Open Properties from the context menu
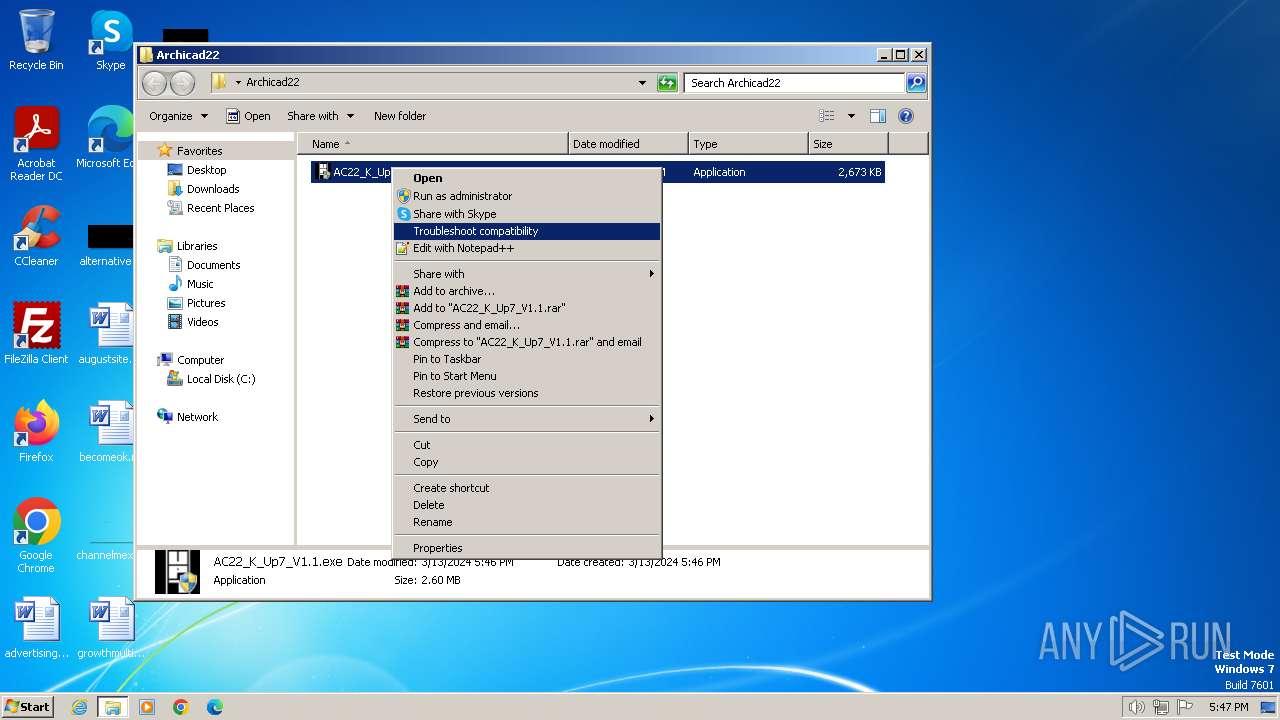 526,548
